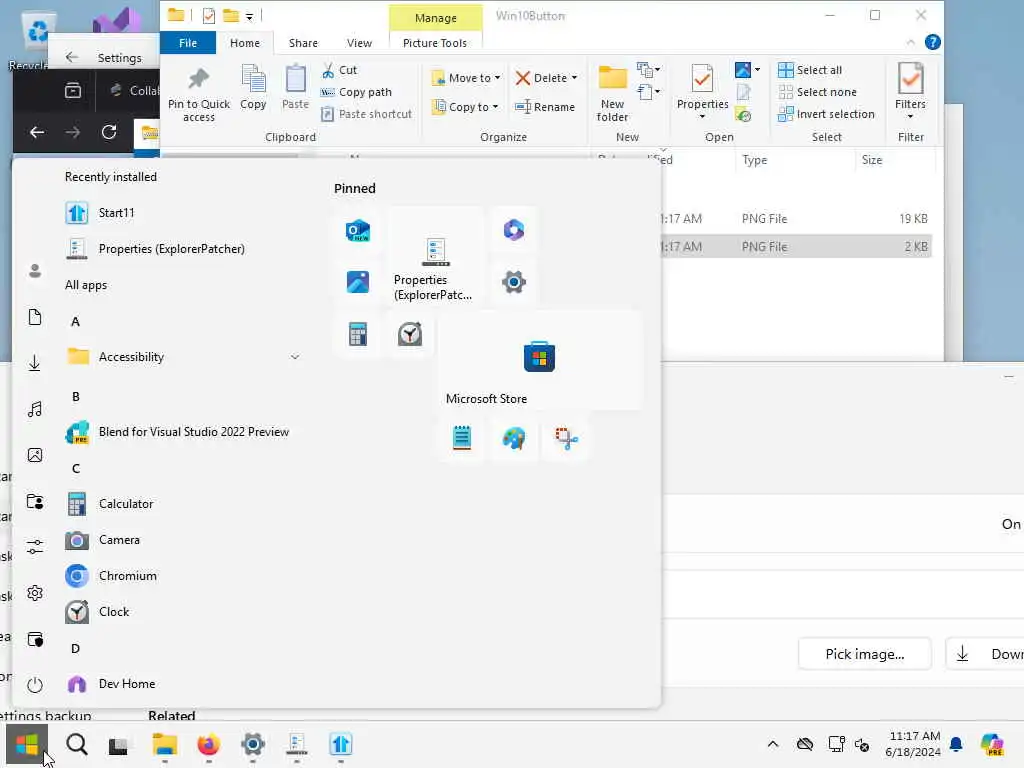Click the Type column header
Image resolution: width=1024 pixels, height=768 pixels.
[754, 160]
